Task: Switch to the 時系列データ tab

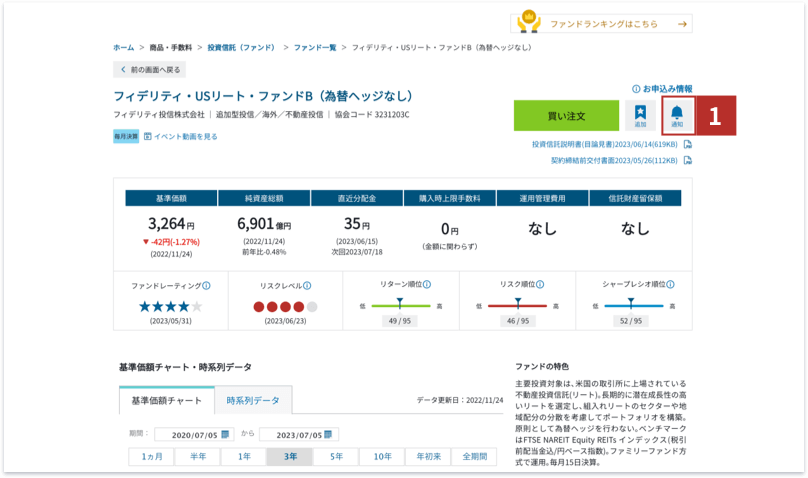Action: [253, 401]
